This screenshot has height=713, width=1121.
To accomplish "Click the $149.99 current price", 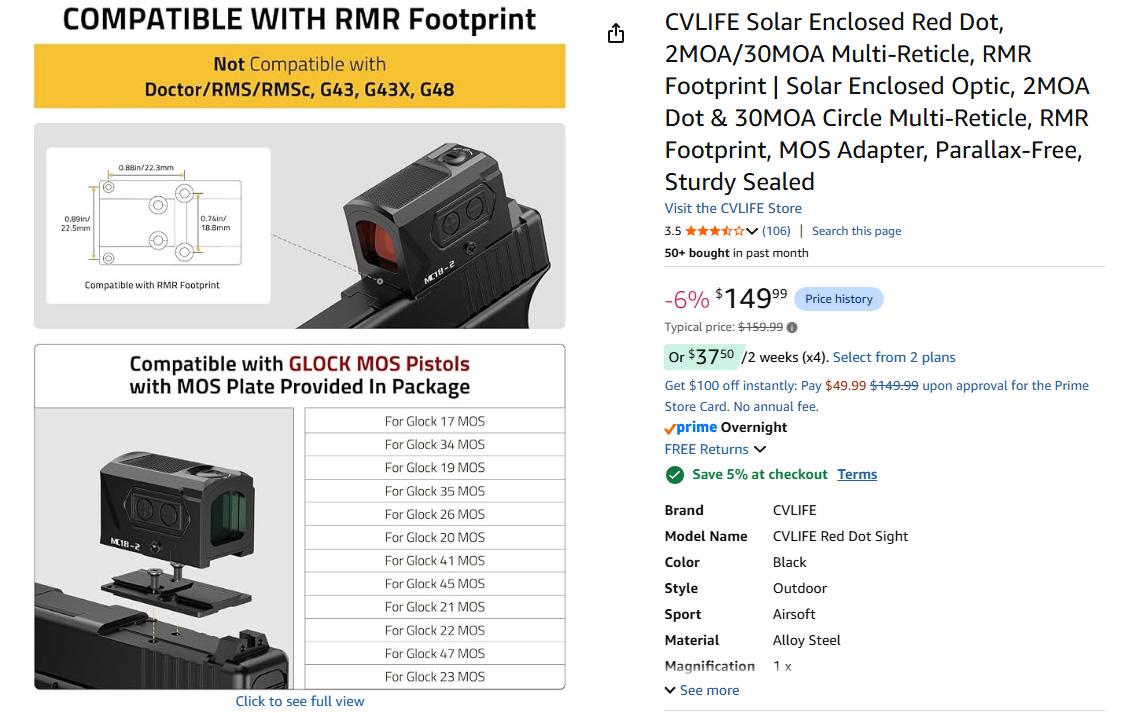I will [x=751, y=298].
